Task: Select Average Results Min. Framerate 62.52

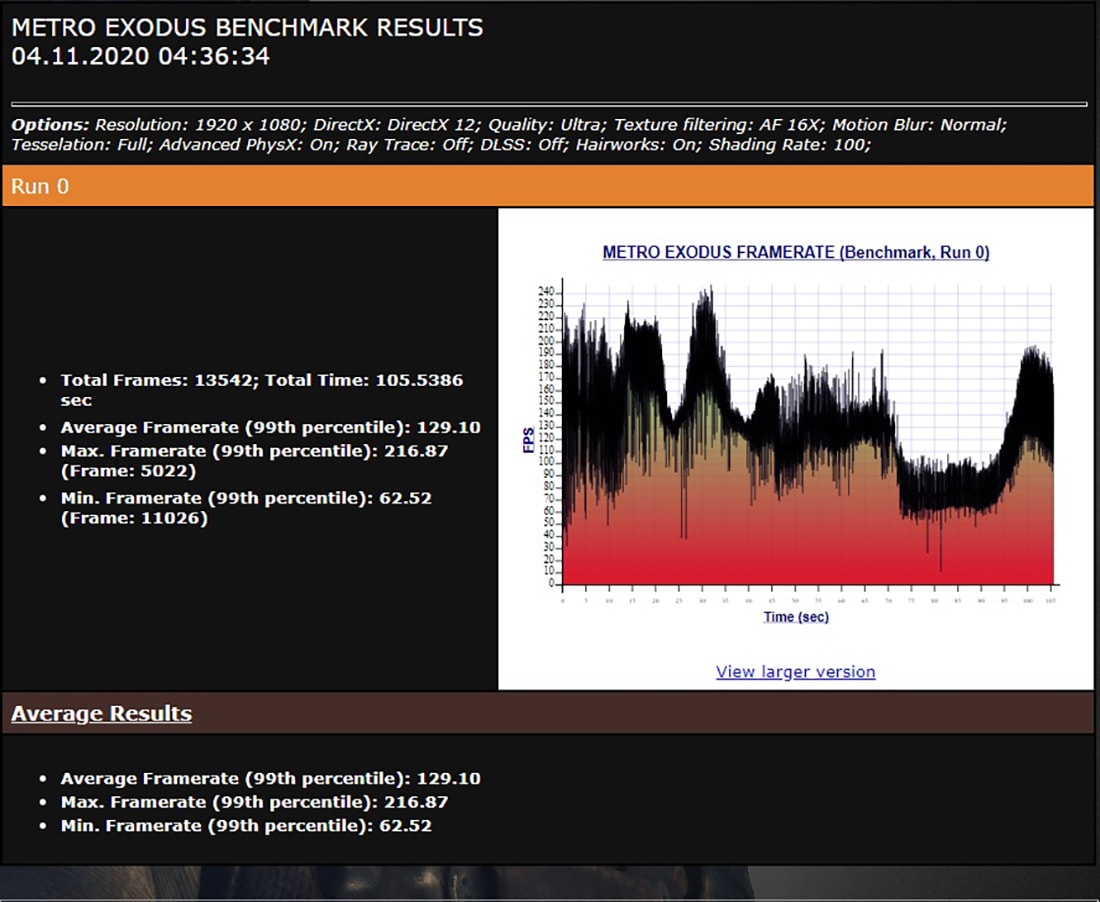Action: pyautogui.click(x=246, y=826)
